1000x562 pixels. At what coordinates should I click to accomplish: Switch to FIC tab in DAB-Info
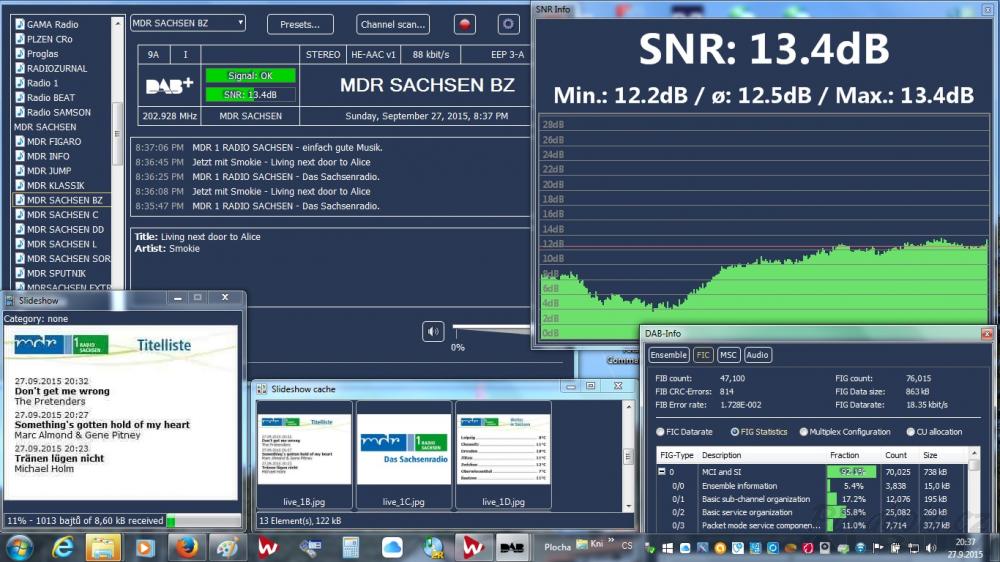(703, 355)
